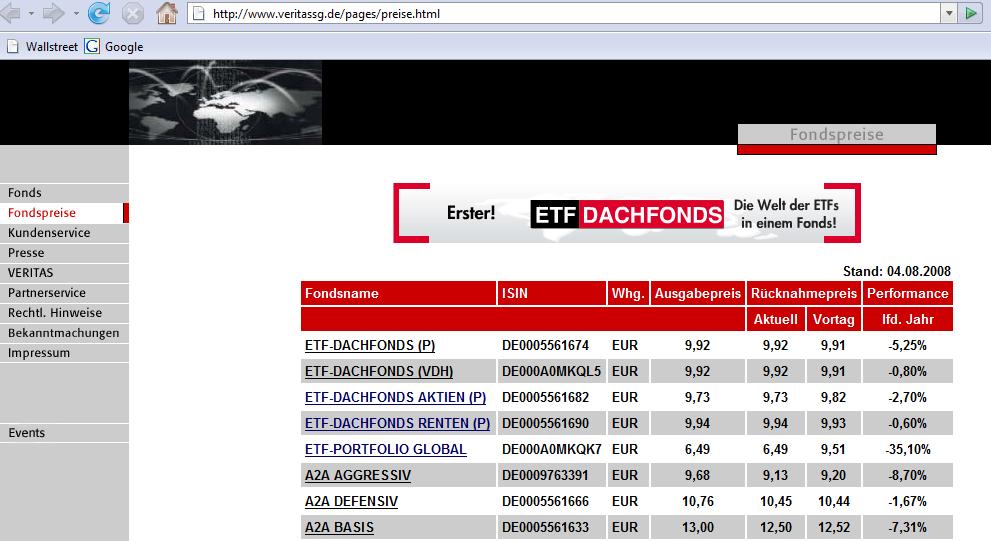Click the ETF Dachfonds banner ad
The image size is (991, 541).
tap(627, 213)
